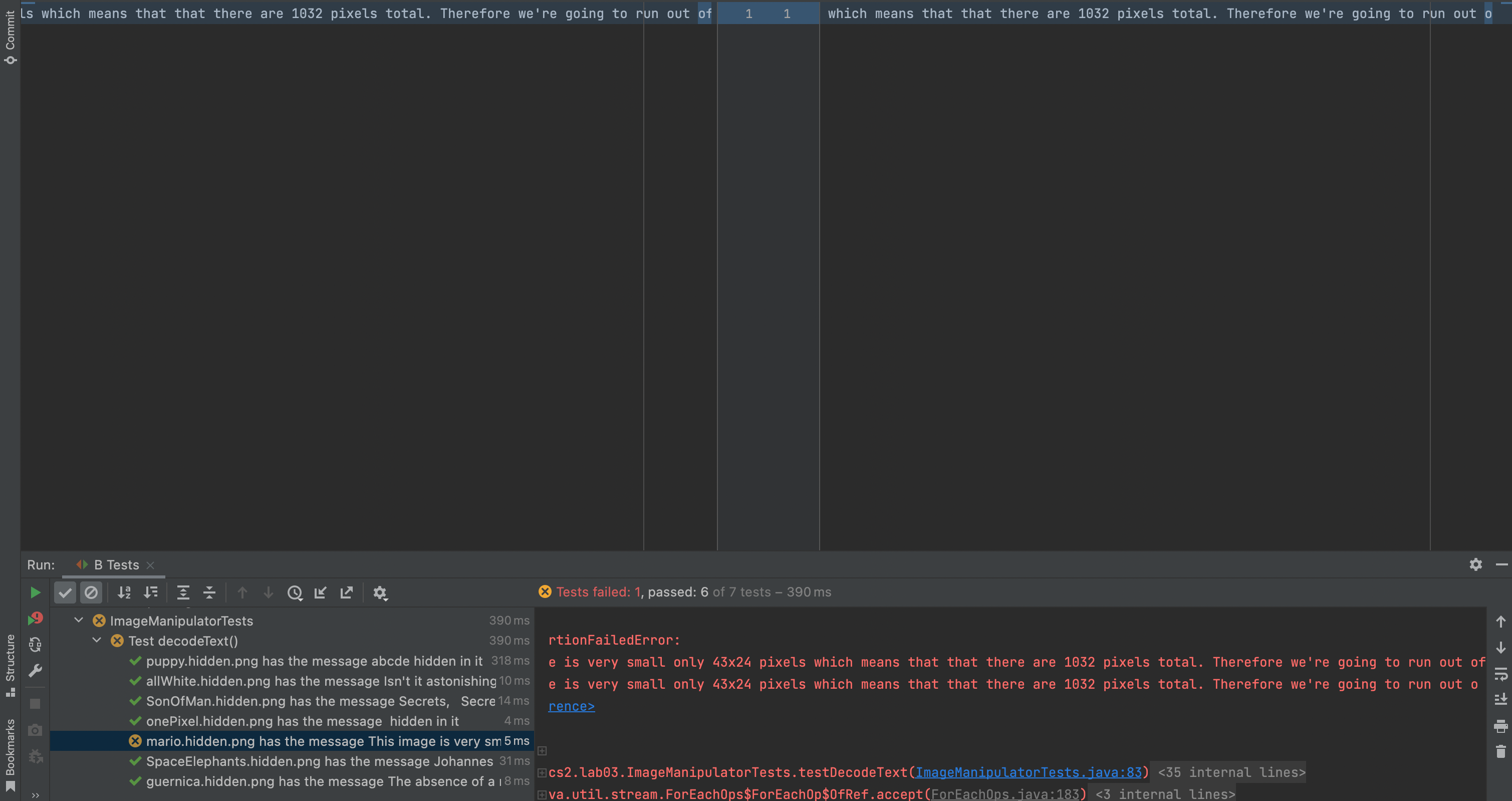Toggle Show Ignored tests filter
Image resolution: width=1512 pixels, height=801 pixels.
[91, 592]
